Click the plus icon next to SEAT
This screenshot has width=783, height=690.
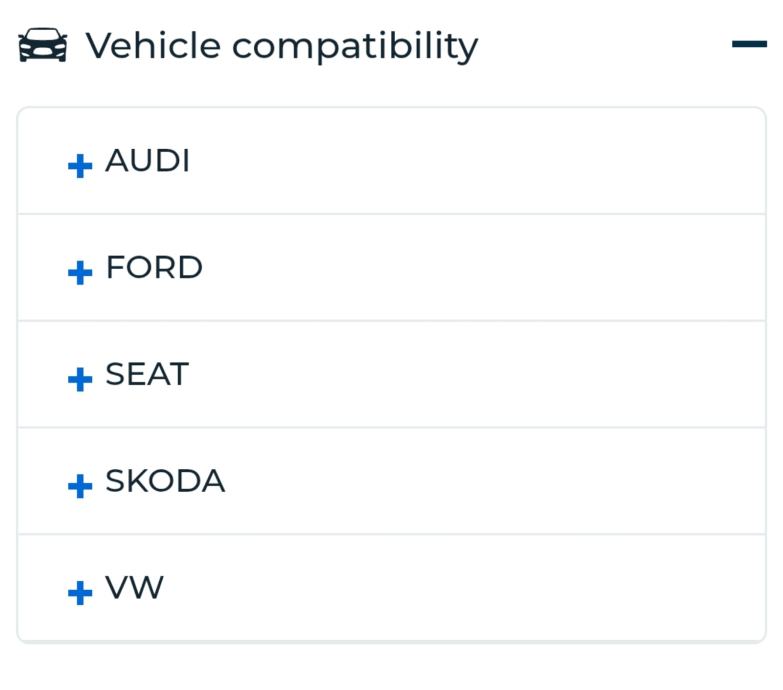click(80, 379)
